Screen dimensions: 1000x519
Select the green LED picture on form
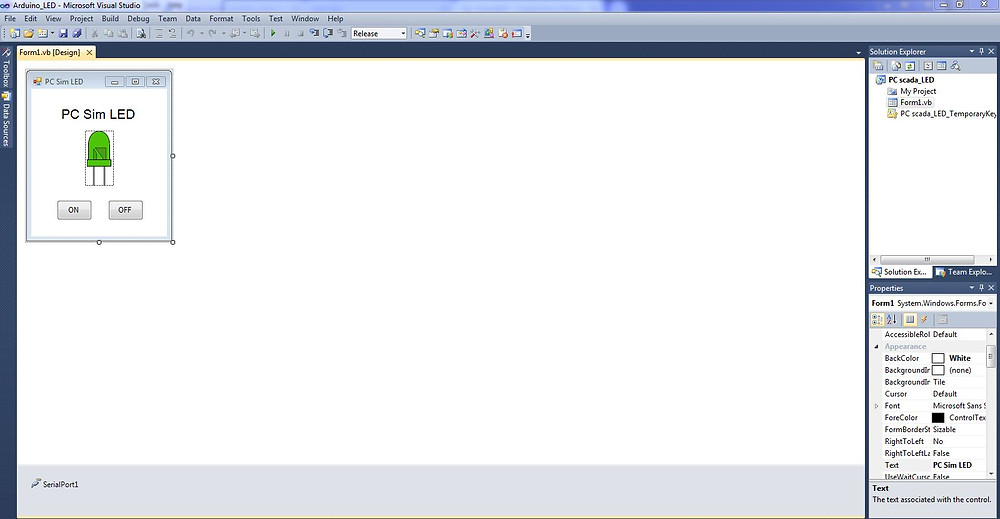[99, 158]
